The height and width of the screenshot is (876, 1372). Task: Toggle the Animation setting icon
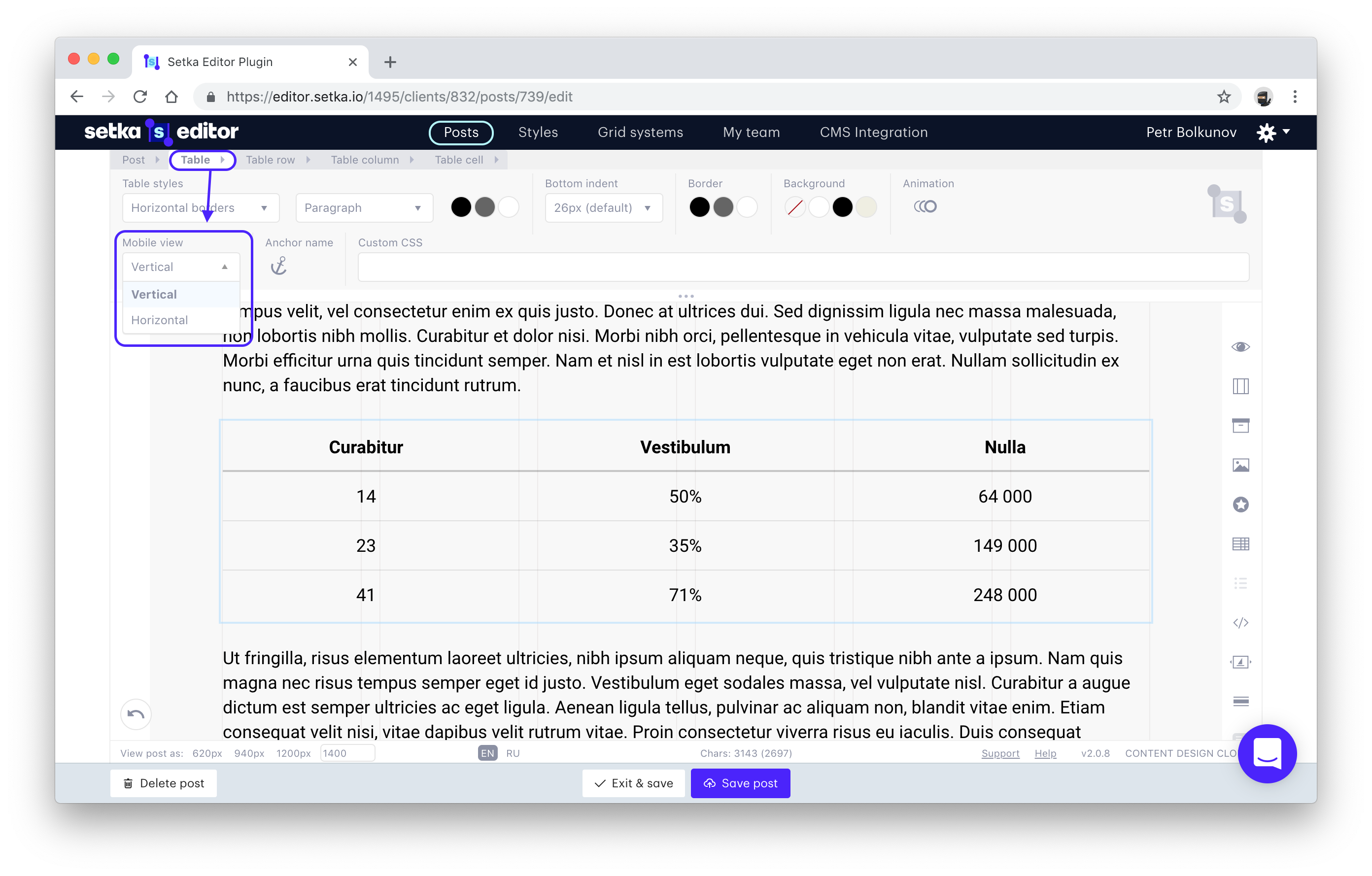[x=925, y=207]
